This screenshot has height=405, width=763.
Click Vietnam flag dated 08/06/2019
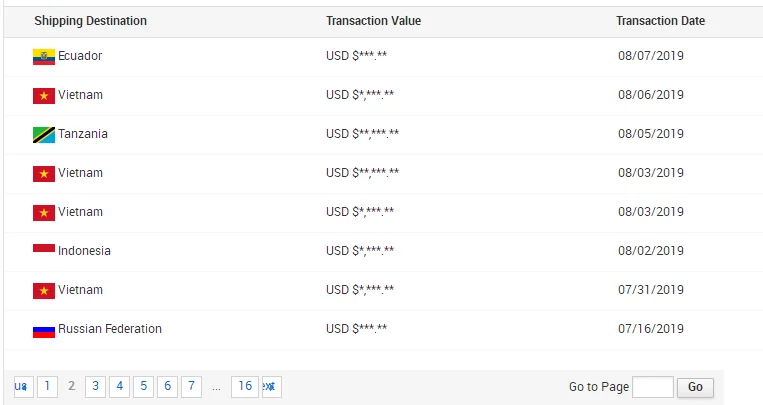pyautogui.click(x=43, y=96)
